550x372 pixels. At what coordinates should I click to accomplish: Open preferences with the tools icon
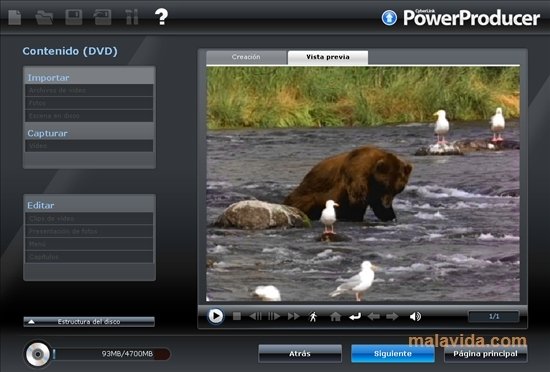[x=132, y=17]
